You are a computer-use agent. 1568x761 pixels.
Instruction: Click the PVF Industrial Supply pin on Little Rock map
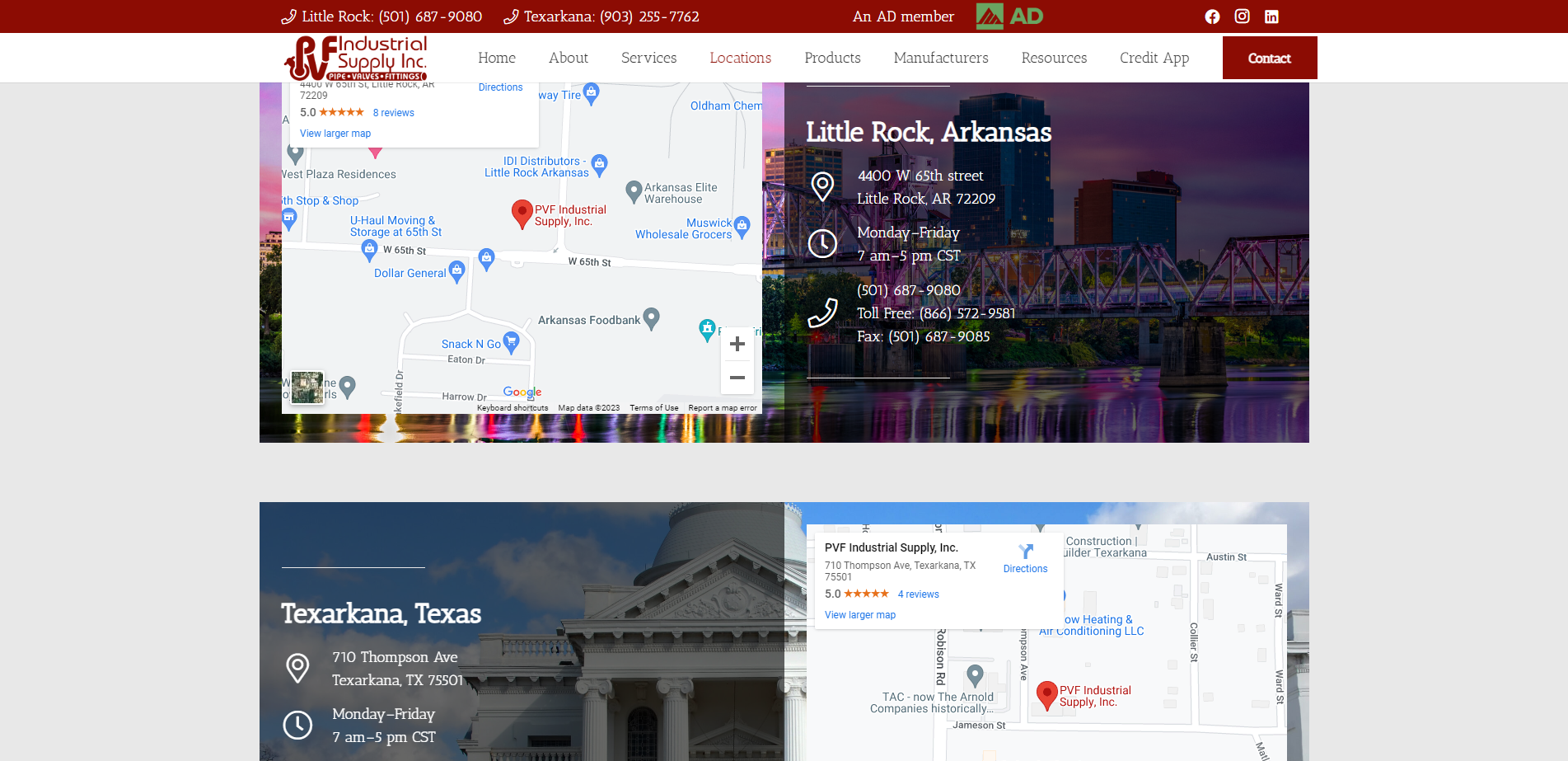[522, 214]
